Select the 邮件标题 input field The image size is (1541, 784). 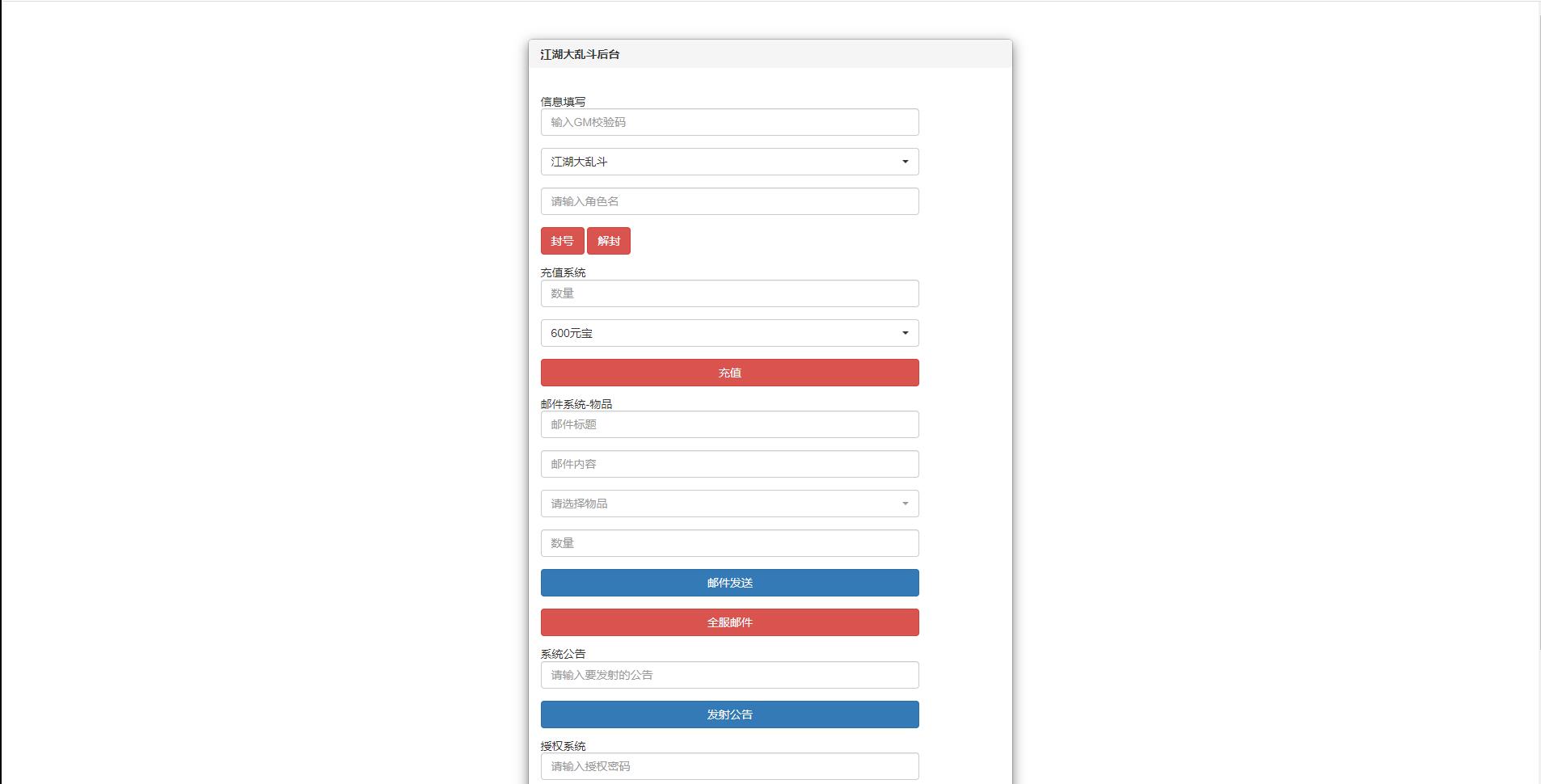pyautogui.click(x=729, y=424)
